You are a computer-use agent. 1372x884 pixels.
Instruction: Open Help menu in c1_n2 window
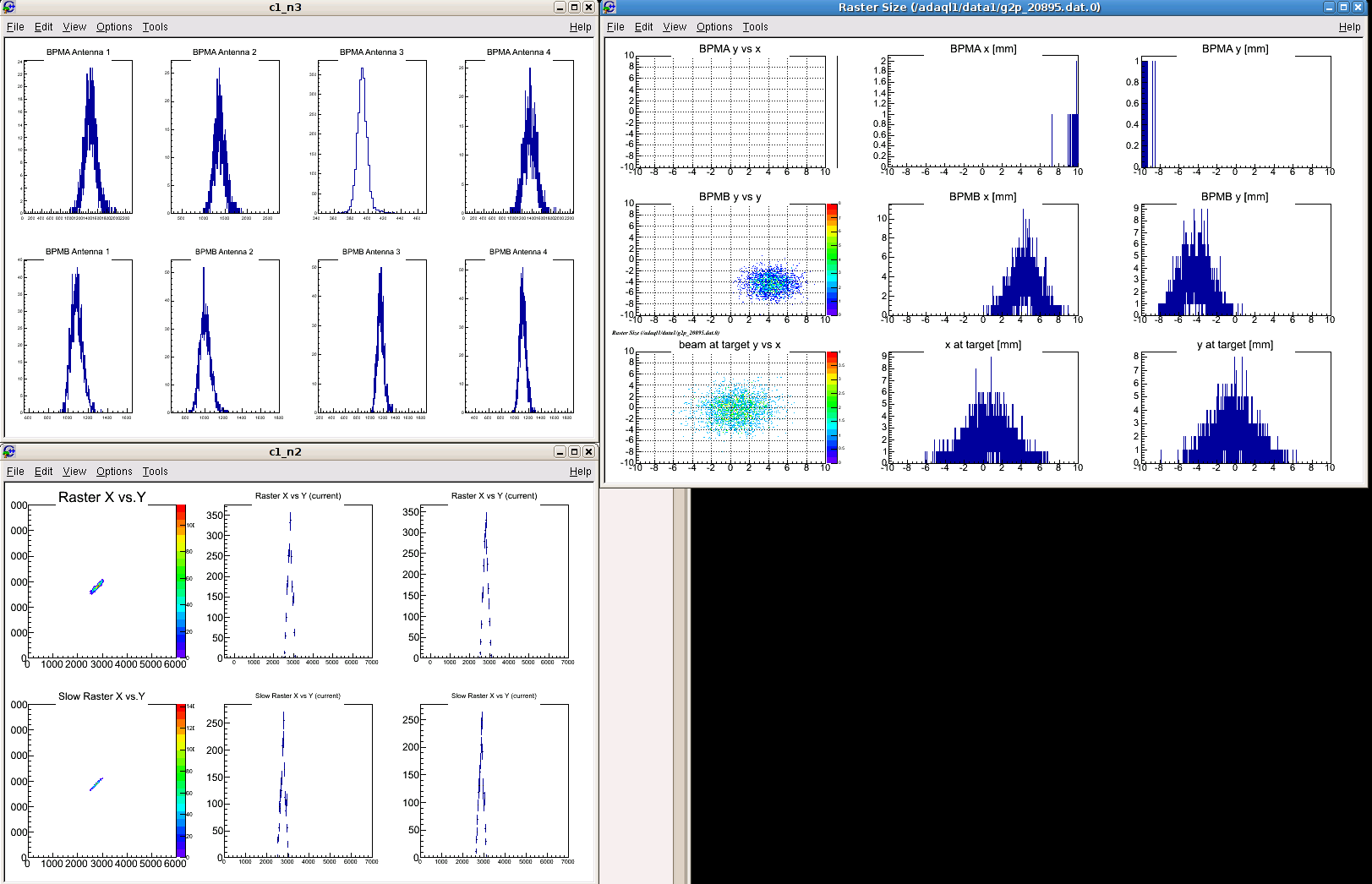pyautogui.click(x=580, y=472)
